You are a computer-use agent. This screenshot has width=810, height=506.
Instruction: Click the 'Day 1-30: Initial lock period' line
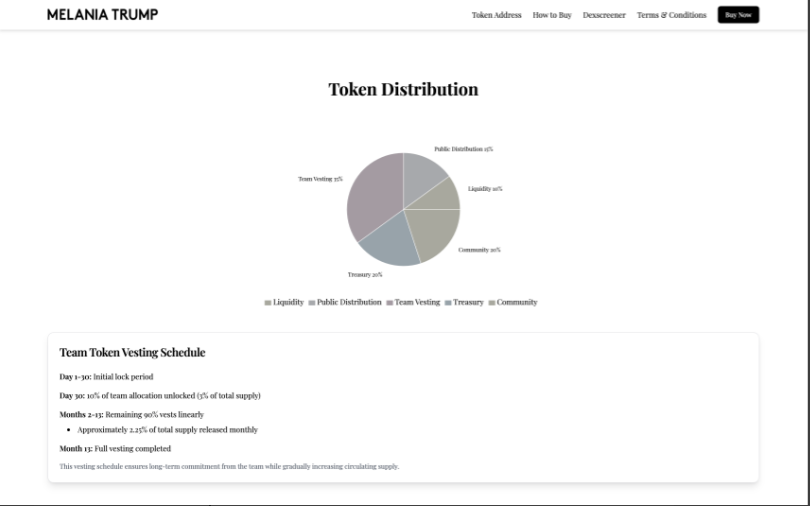(x=106, y=376)
